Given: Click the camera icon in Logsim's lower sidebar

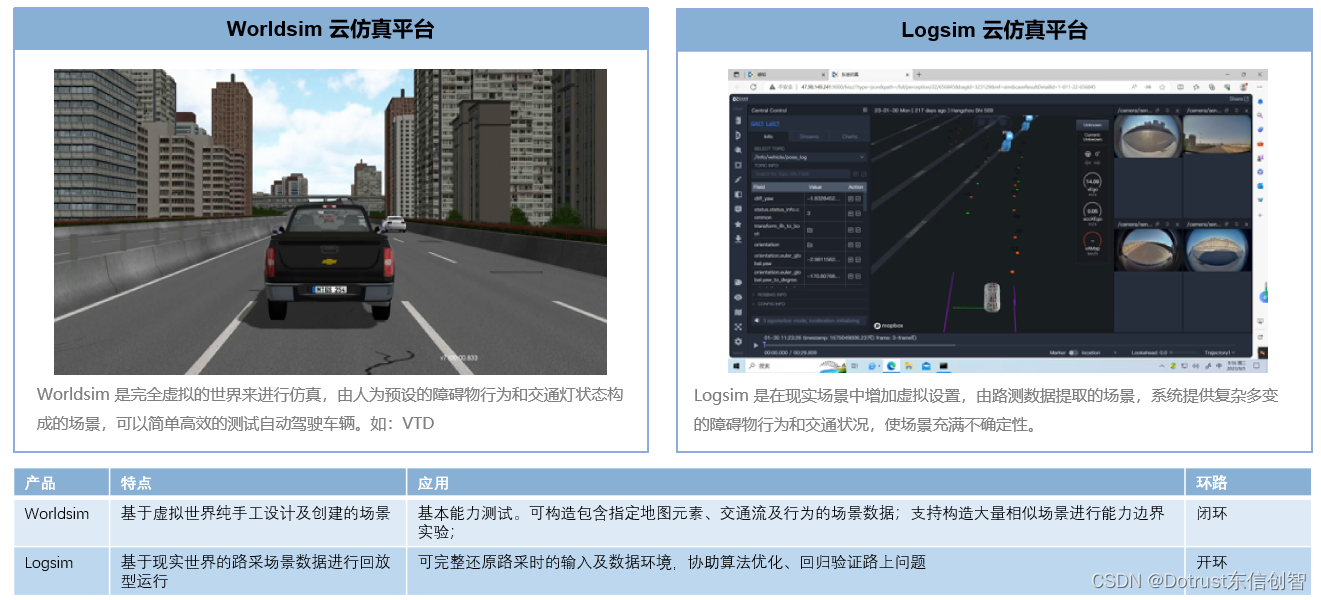Looking at the screenshot, I should click(738, 282).
